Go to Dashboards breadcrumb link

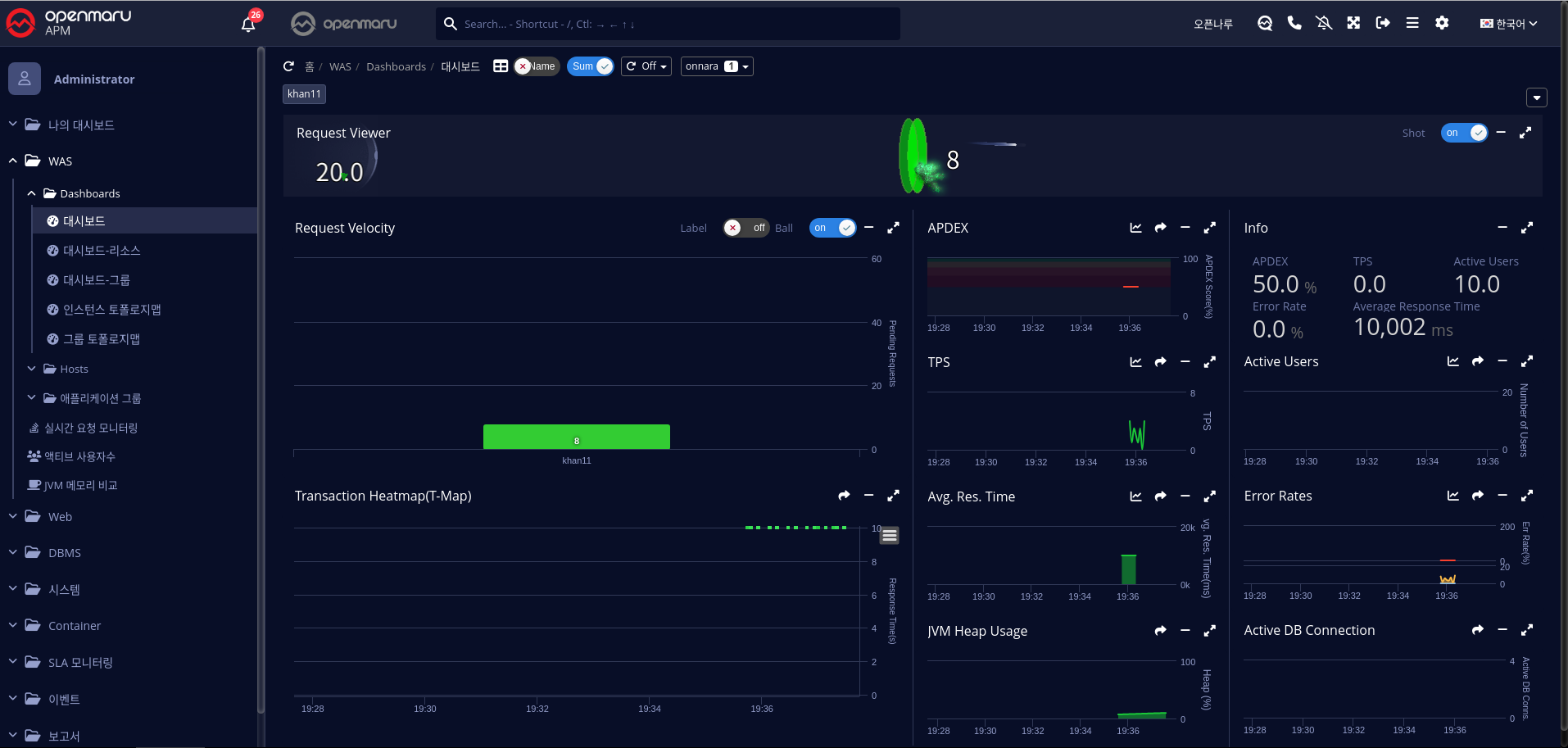click(x=396, y=67)
